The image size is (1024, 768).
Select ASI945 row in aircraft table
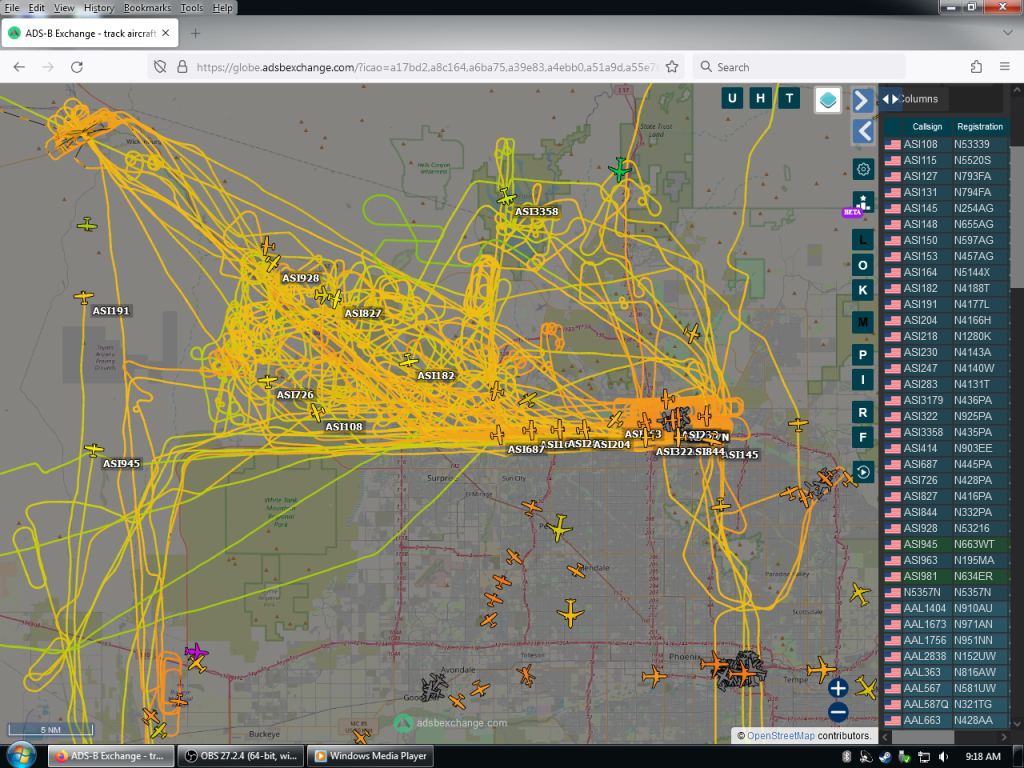click(946, 544)
